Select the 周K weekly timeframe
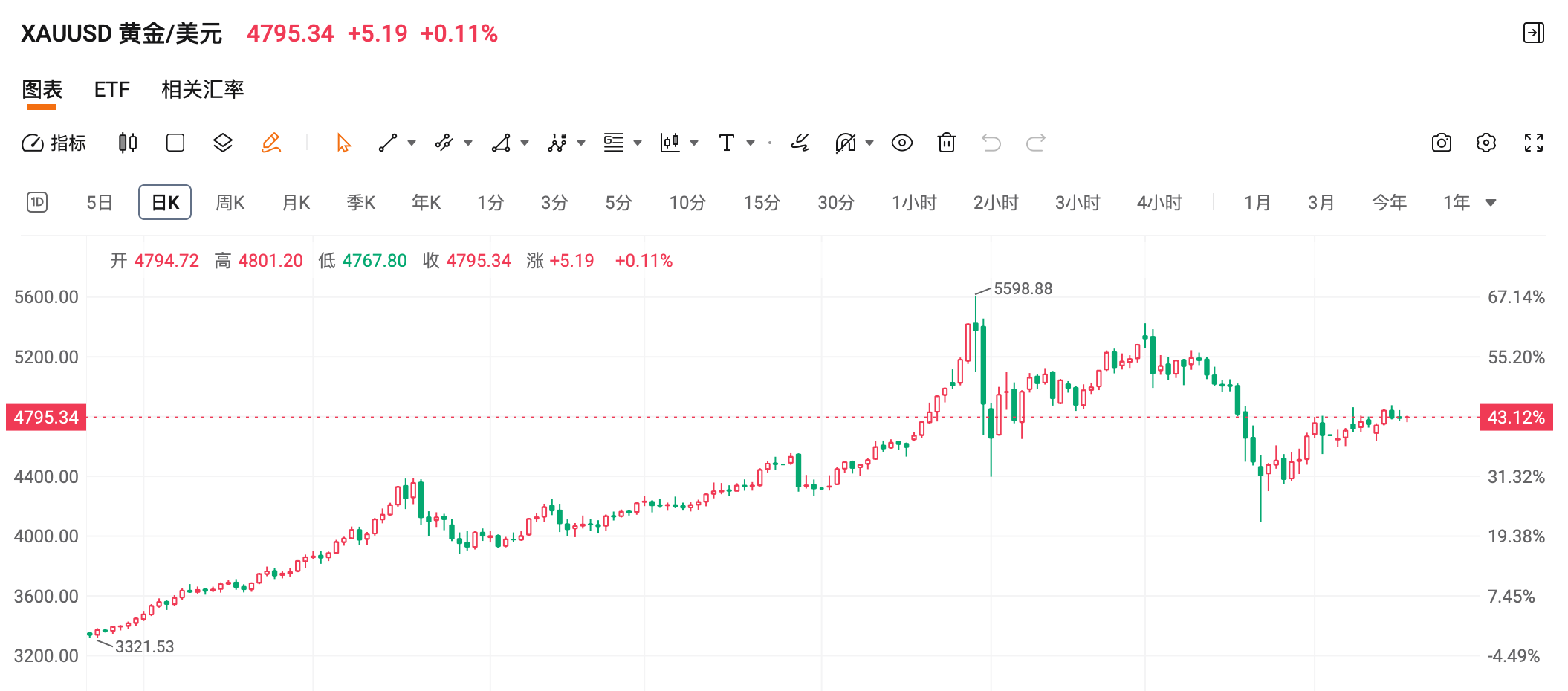Viewport: 1568px width, 691px height. click(x=230, y=203)
